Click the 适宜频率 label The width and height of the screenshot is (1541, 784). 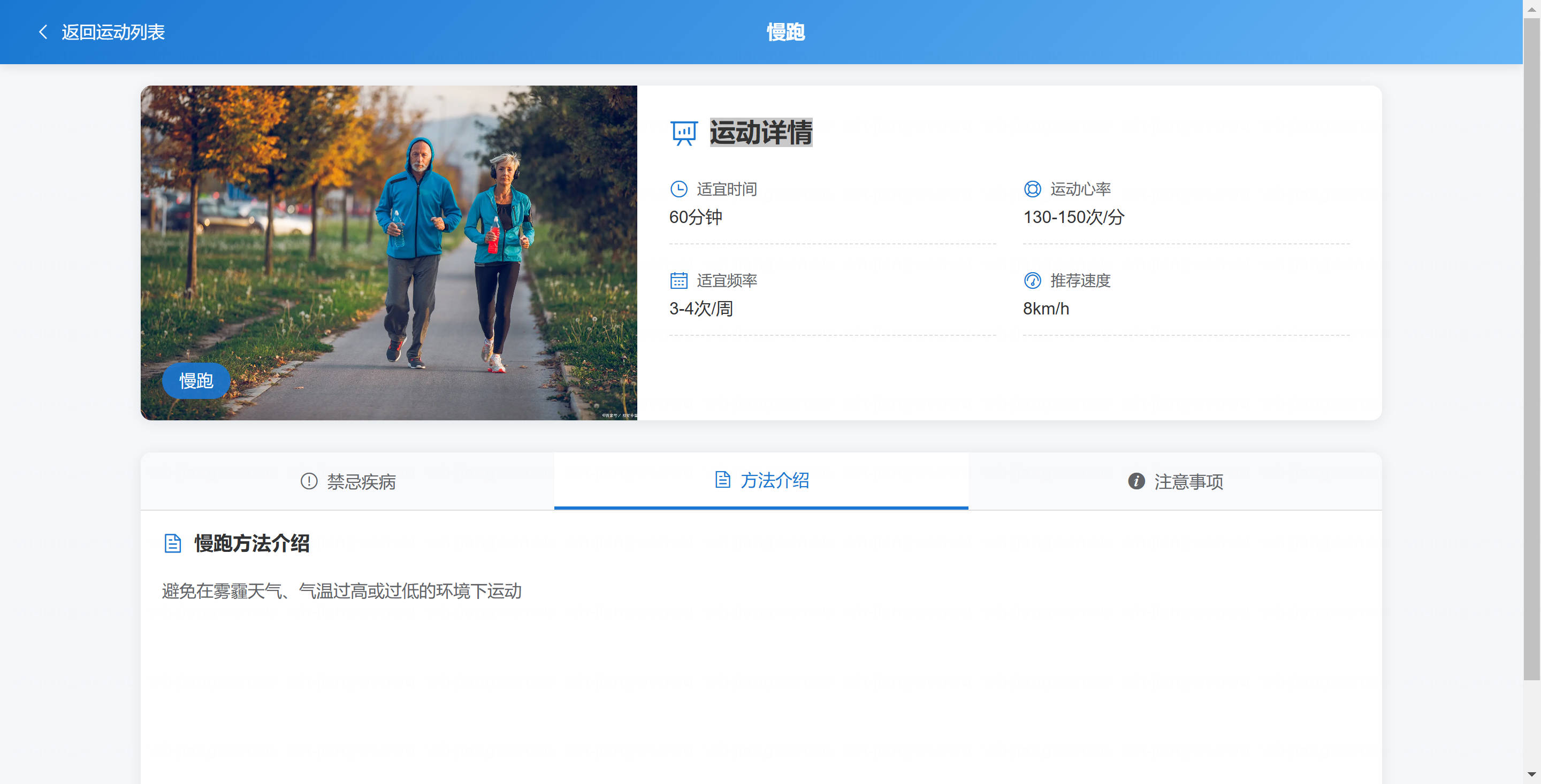(x=727, y=280)
